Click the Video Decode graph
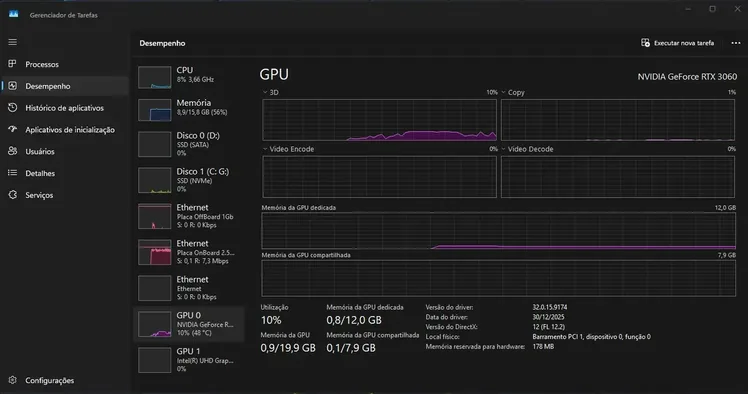Image resolution: width=748 pixels, height=394 pixels. coord(618,176)
